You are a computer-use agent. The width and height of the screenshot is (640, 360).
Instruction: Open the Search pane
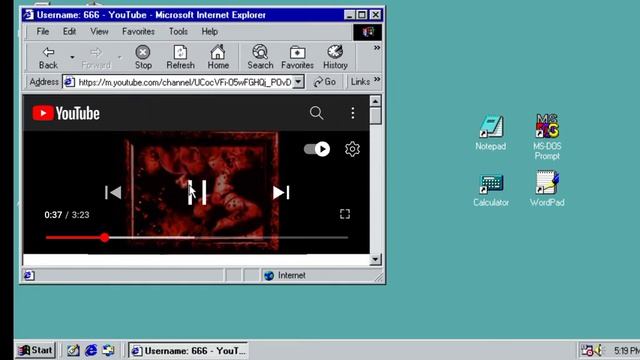(x=260, y=58)
